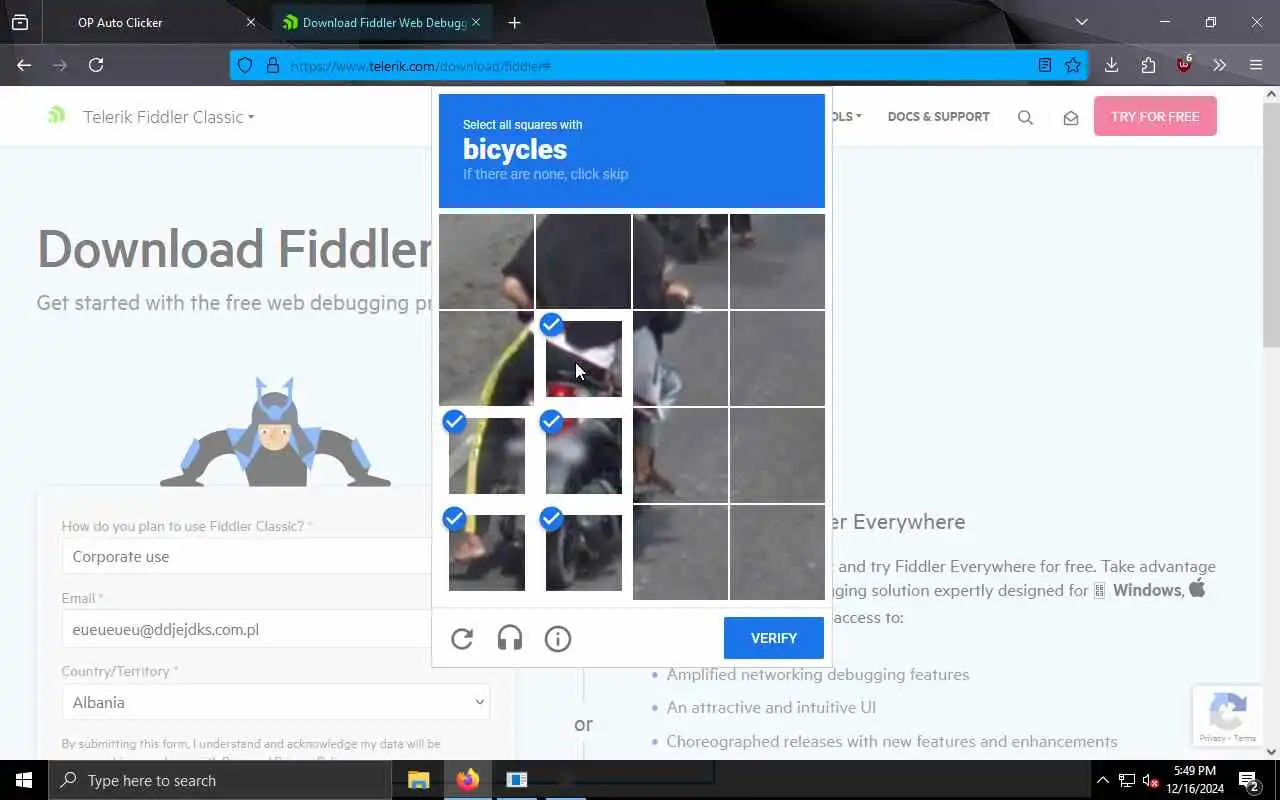This screenshot has width=1280, height=800.
Task: Focus the telerik.com address bar
Action: coord(660,65)
